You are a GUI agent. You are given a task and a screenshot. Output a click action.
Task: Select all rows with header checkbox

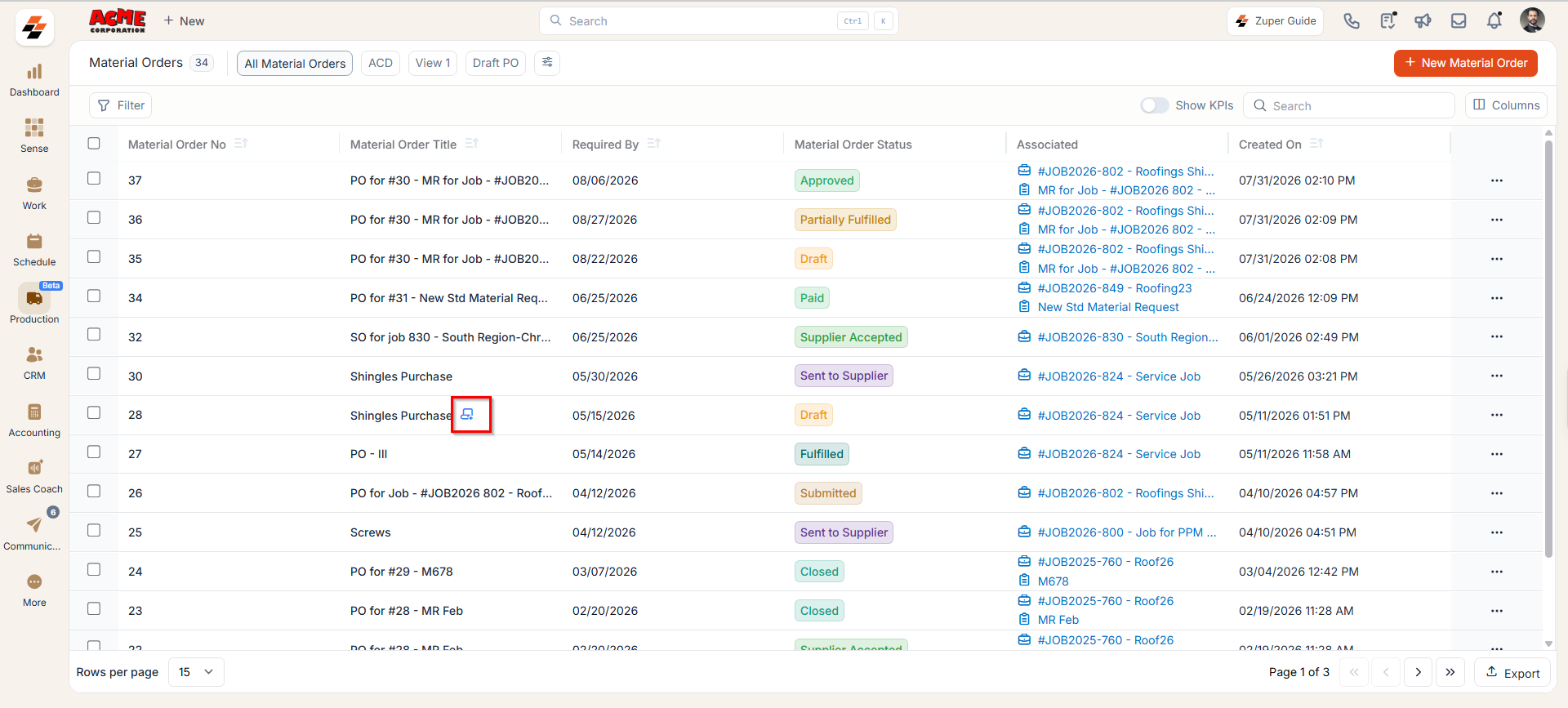tap(94, 144)
